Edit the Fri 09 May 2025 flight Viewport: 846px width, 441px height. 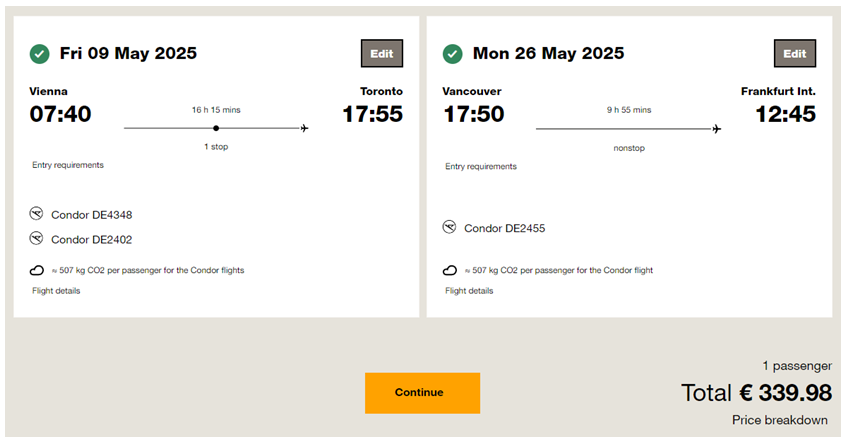(x=382, y=53)
